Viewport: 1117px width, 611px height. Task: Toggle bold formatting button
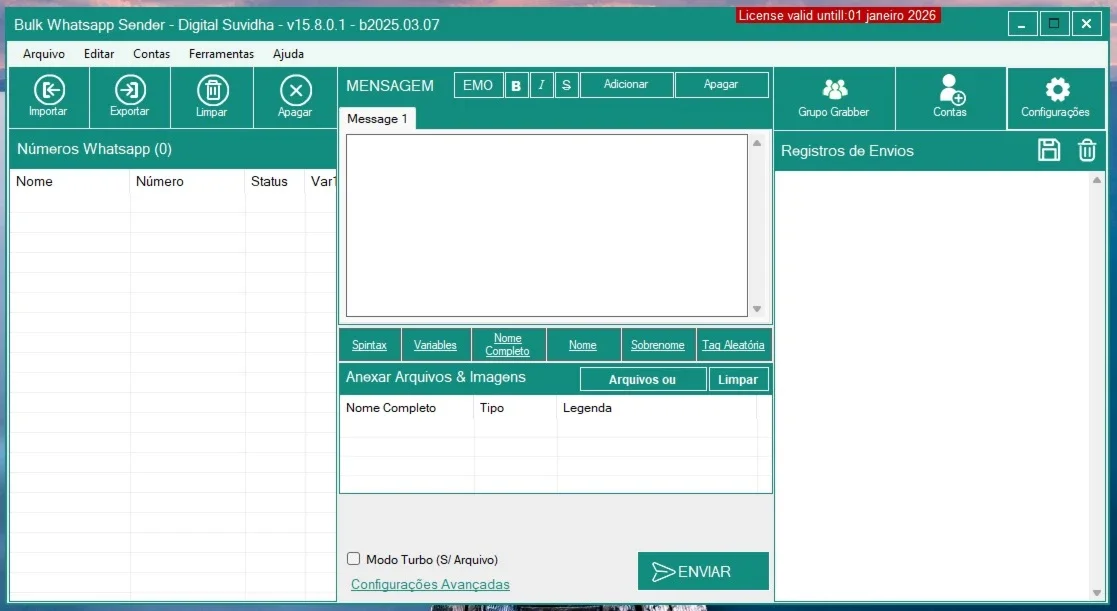click(x=516, y=85)
